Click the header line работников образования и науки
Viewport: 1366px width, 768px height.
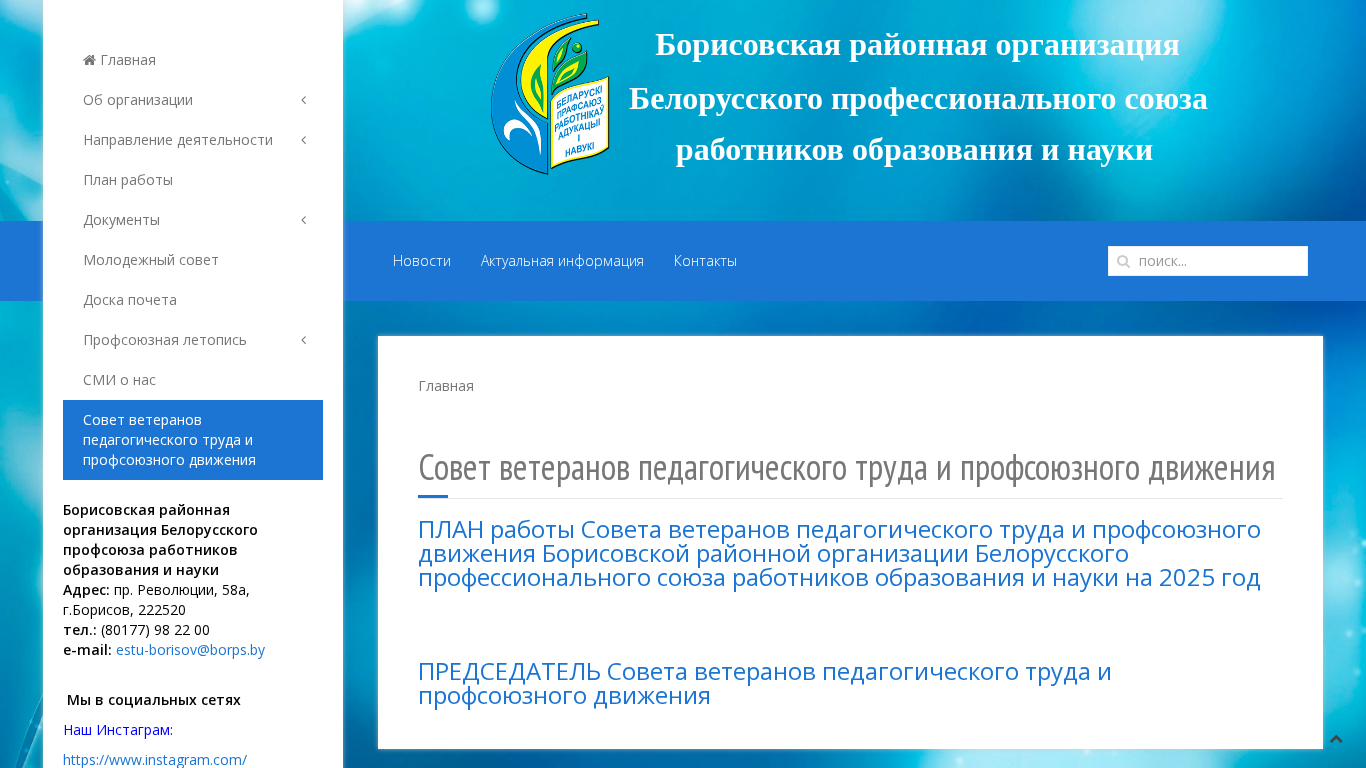[914, 150]
